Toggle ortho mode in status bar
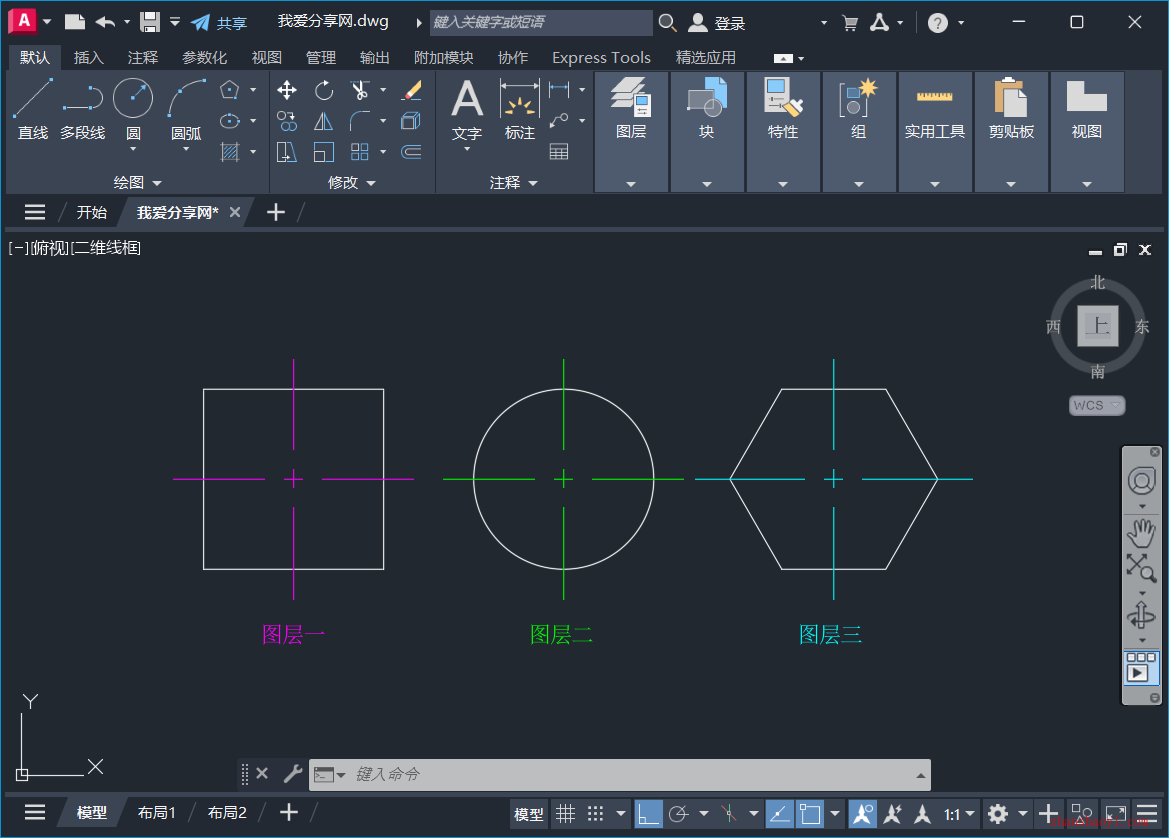 click(649, 813)
